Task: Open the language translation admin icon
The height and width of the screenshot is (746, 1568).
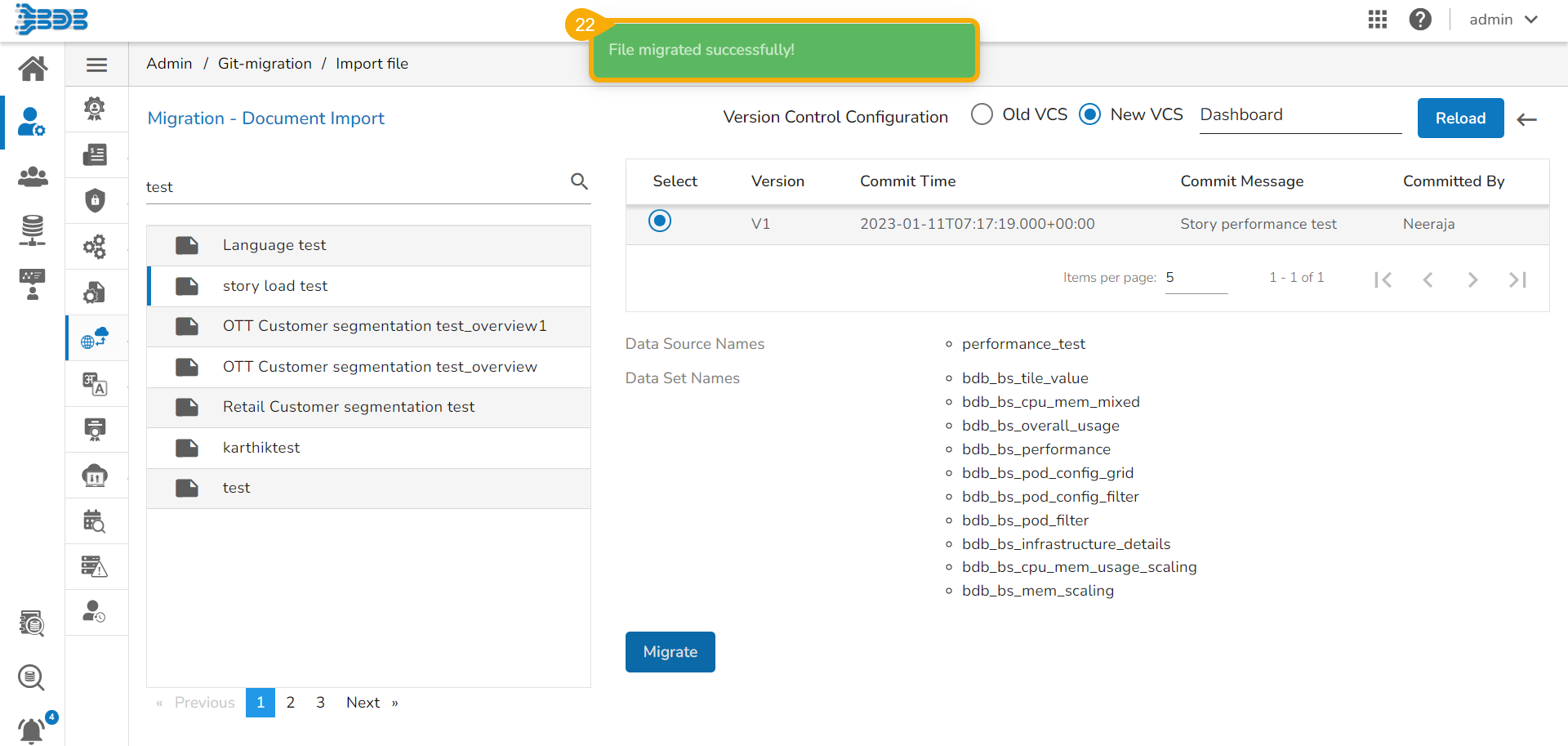Action: coord(96,383)
